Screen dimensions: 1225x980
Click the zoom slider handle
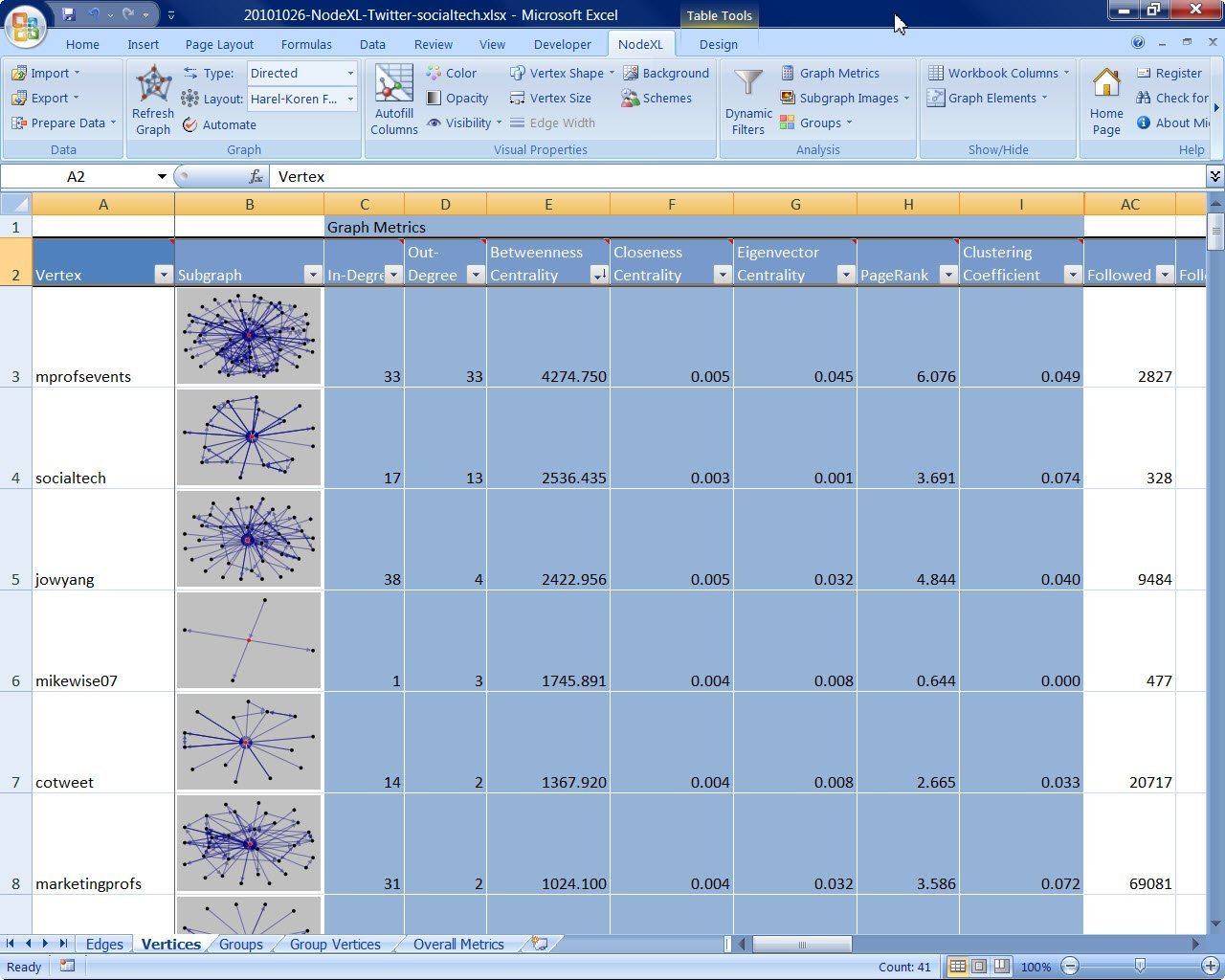1140,967
